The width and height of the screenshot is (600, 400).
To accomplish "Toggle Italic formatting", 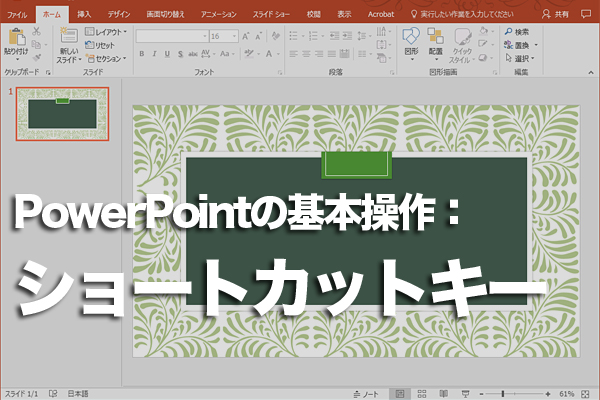I will click(155, 54).
